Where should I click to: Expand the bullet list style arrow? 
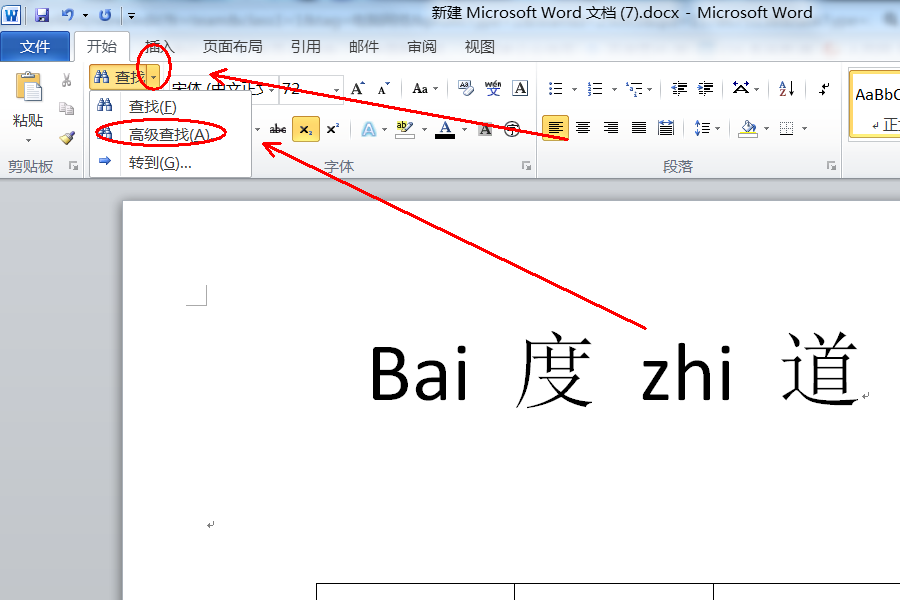tap(574, 89)
